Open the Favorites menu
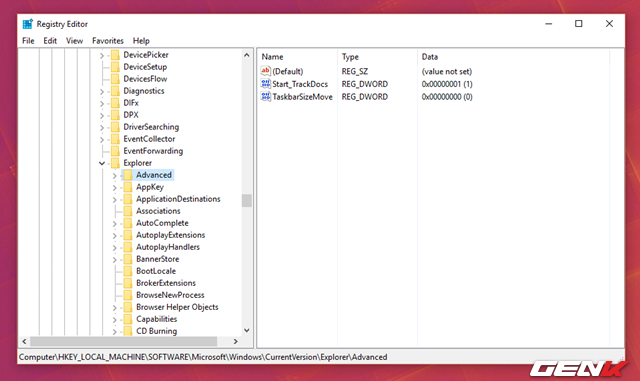Viewport: 640px width, 381px height. (108, 41)
